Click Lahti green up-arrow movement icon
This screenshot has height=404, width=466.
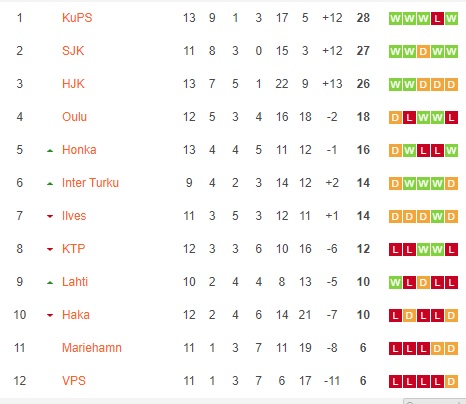(50, 283)
